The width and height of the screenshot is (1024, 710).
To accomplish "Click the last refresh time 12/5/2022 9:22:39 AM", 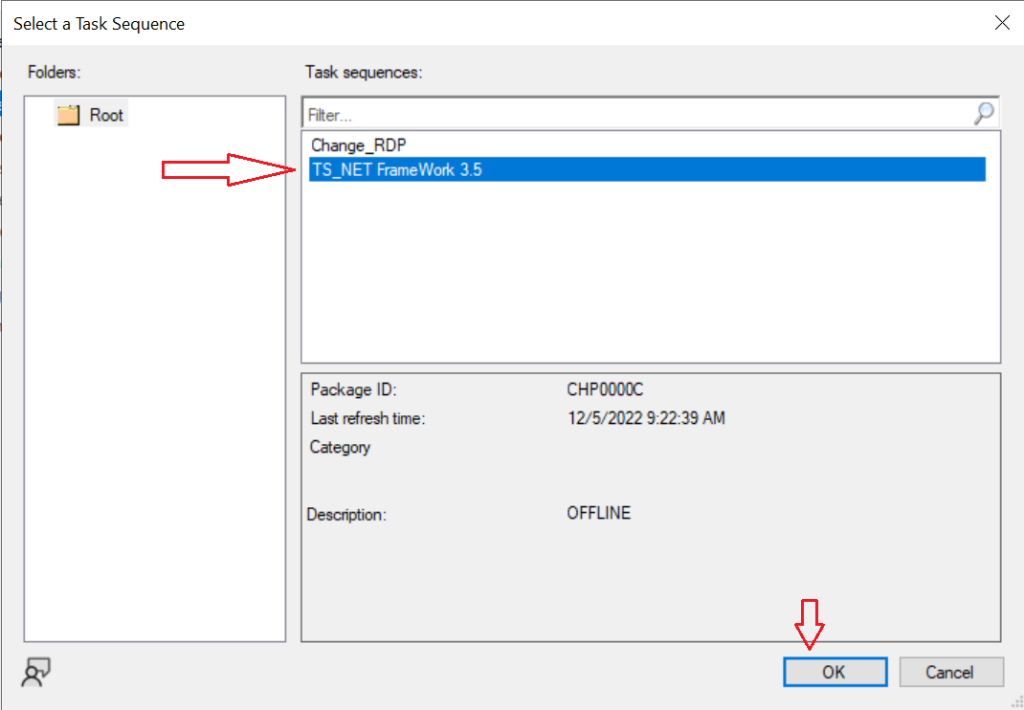I will click(646, 418).
